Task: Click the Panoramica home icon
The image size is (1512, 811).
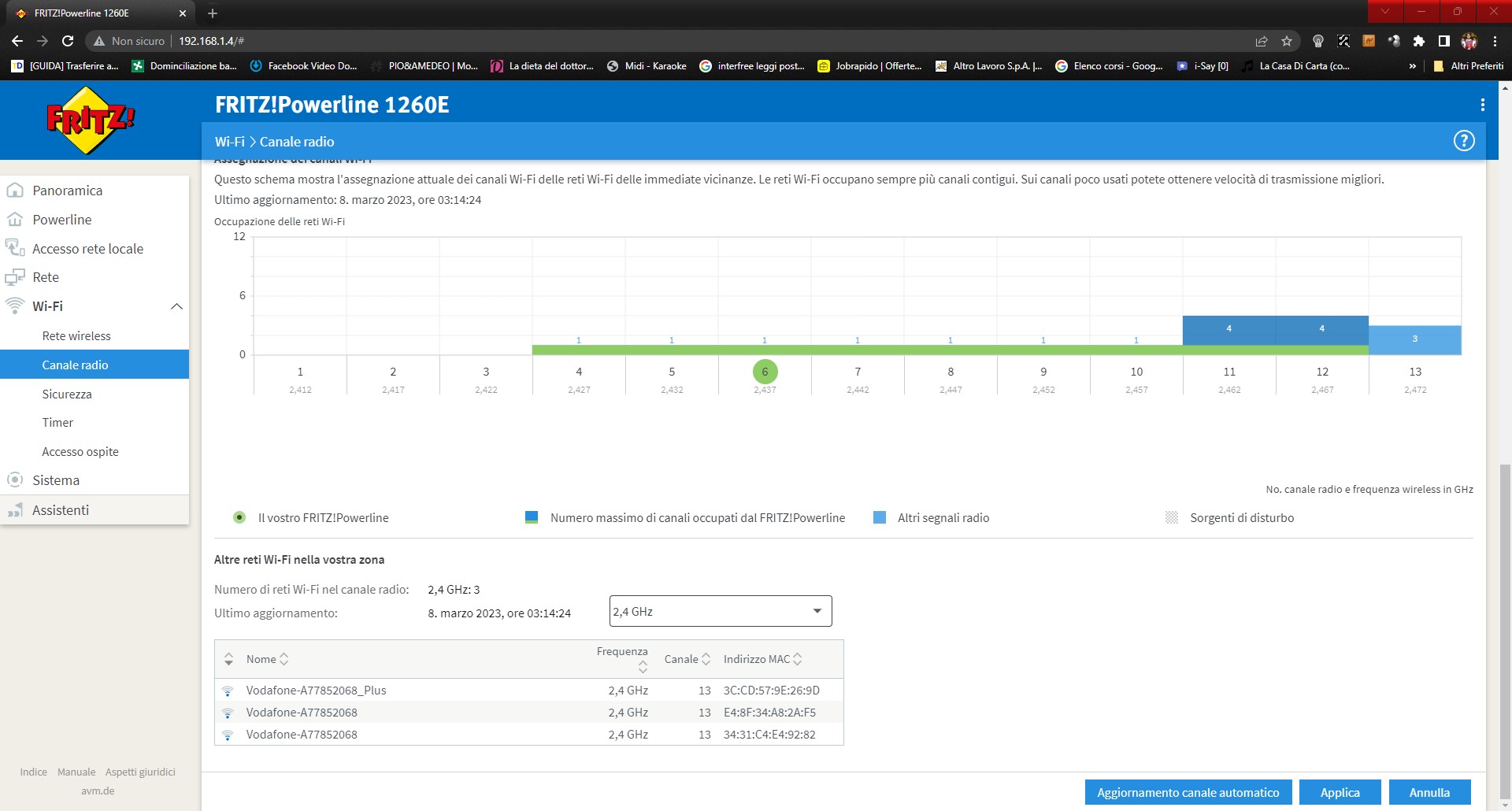Action: tap(14, 190)
